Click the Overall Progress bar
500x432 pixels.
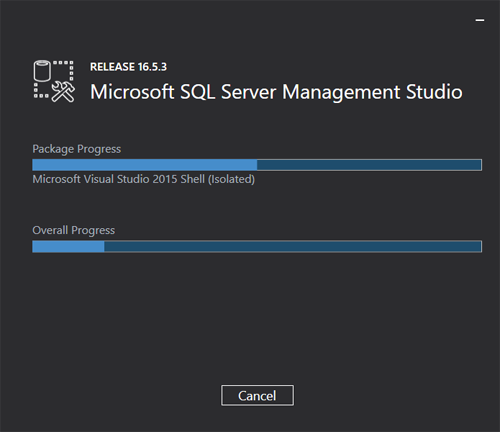[x=257, y=247]
